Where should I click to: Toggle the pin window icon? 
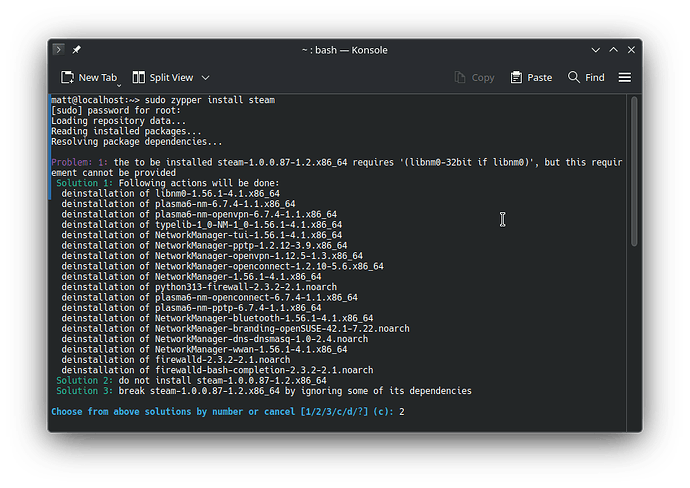pos(77,49)
